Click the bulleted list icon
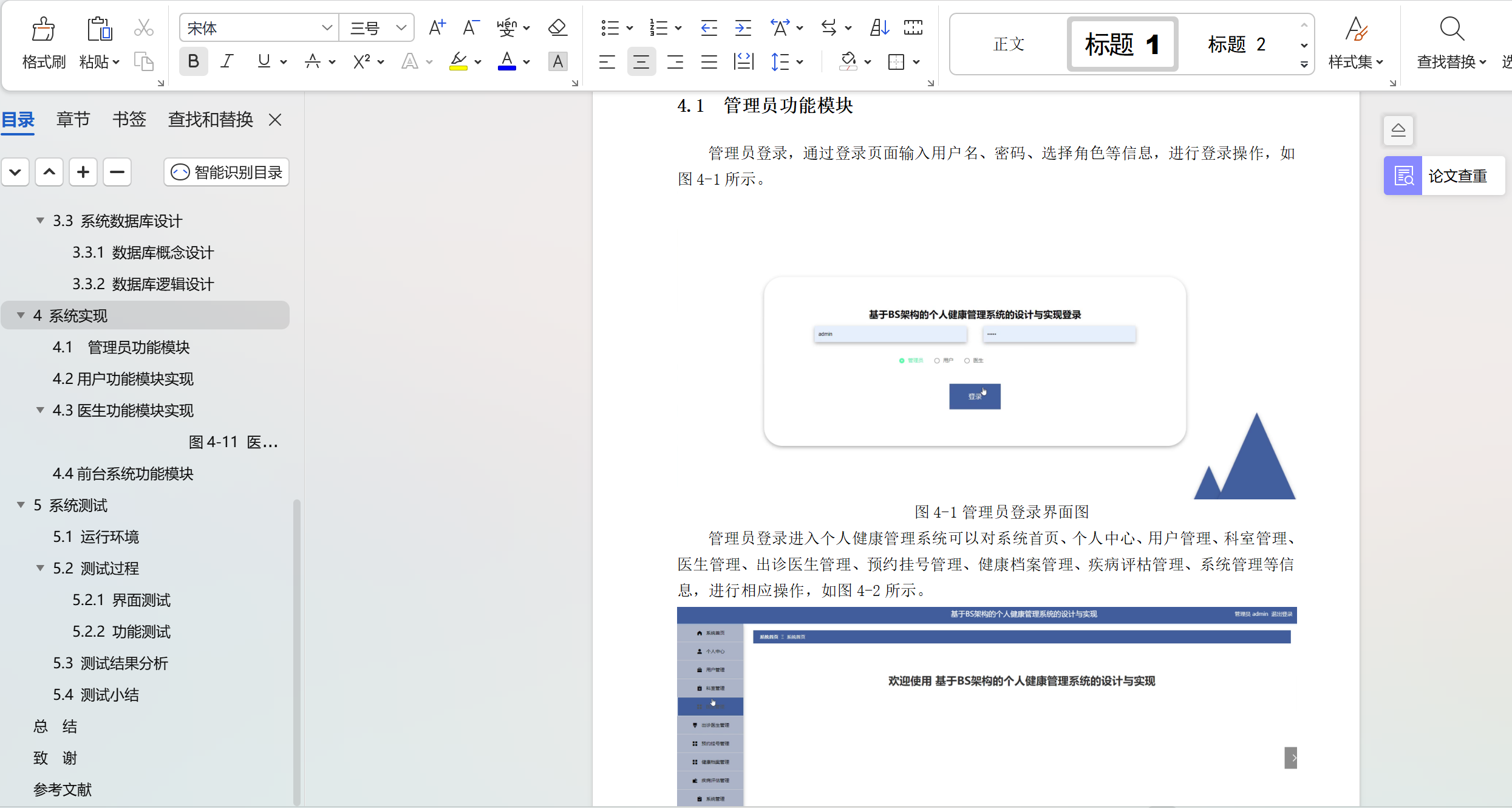 (610, 28)
